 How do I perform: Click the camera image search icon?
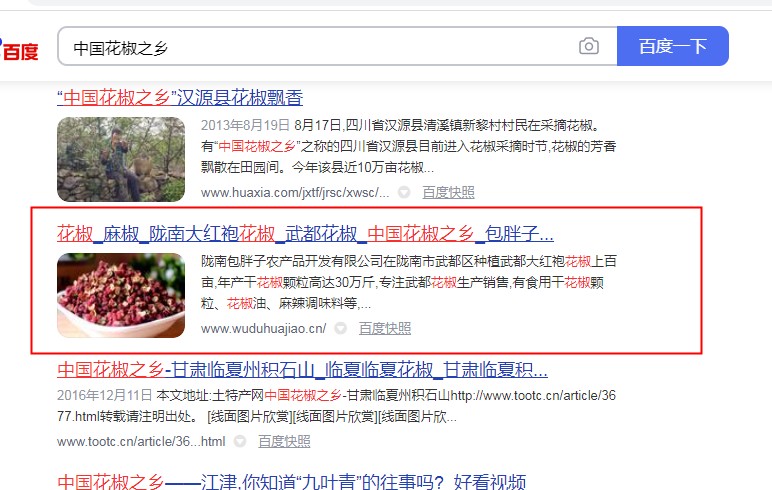tap(588, 46)
